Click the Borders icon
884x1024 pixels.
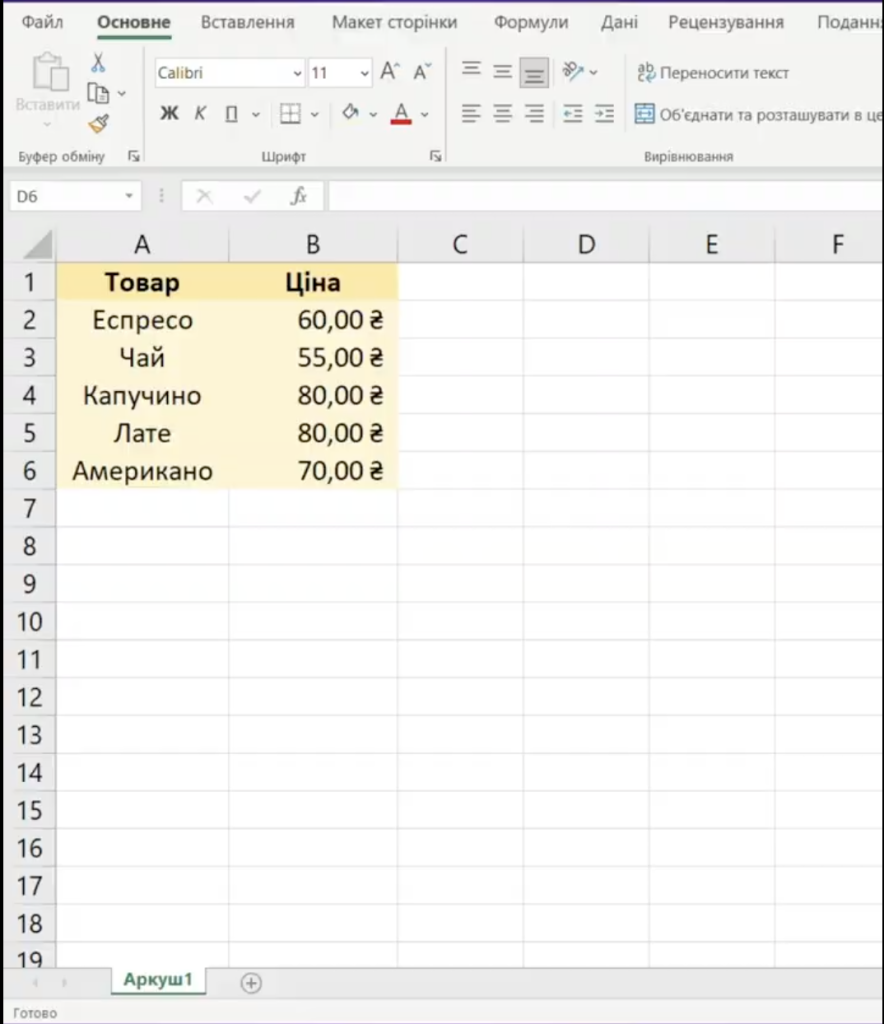pyautogui.click(x=290, y=114)
